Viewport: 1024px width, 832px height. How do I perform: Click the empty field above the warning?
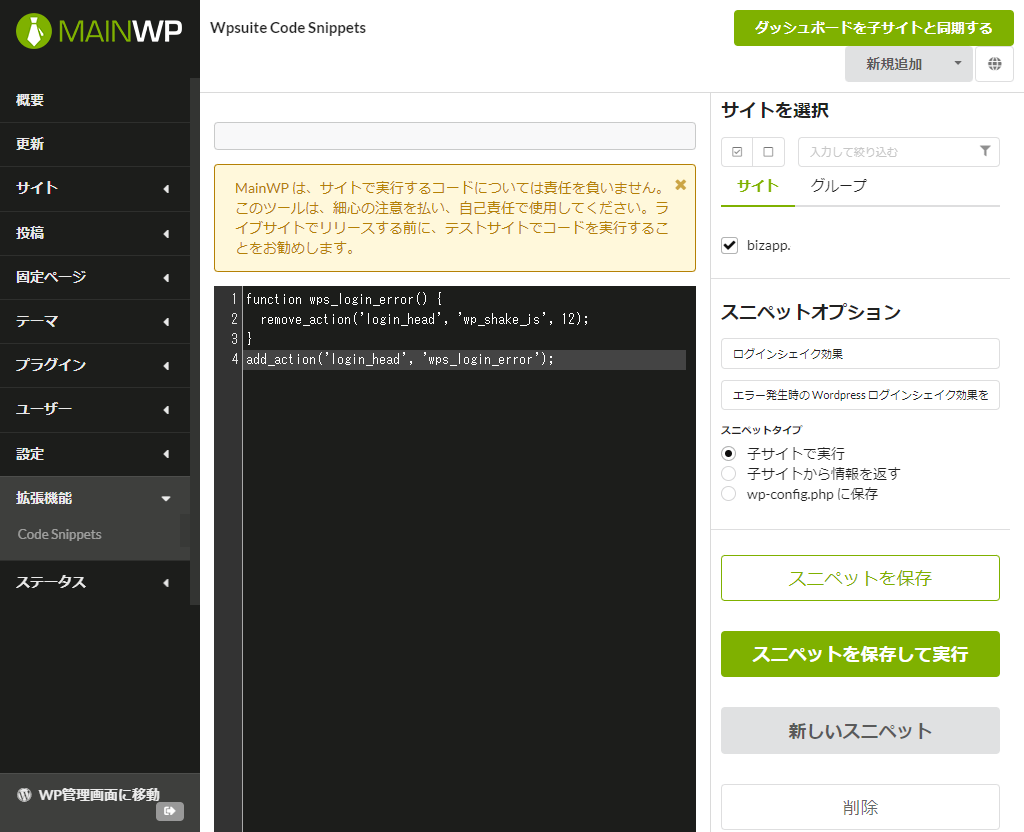click(455, 136)
